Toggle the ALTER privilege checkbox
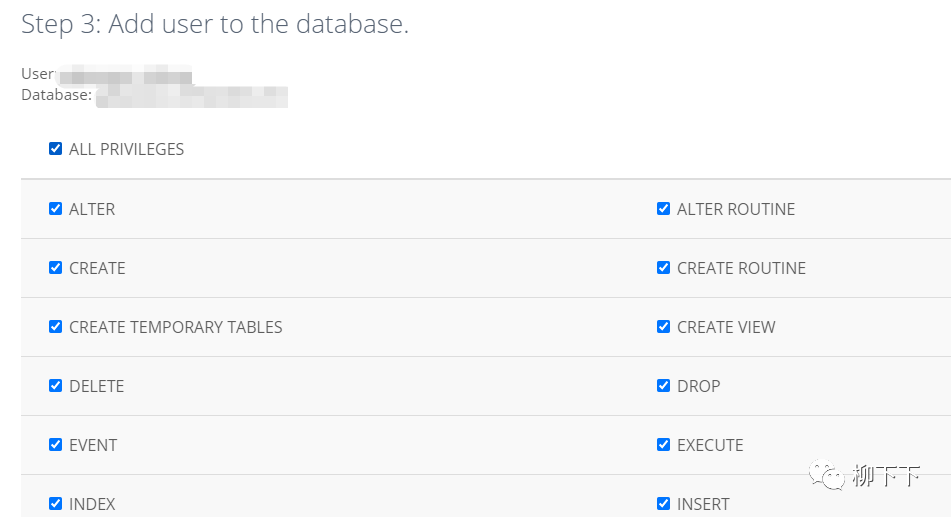Viewport: 951px width, 517px height. pyautogui.click(x=55, y=209)
